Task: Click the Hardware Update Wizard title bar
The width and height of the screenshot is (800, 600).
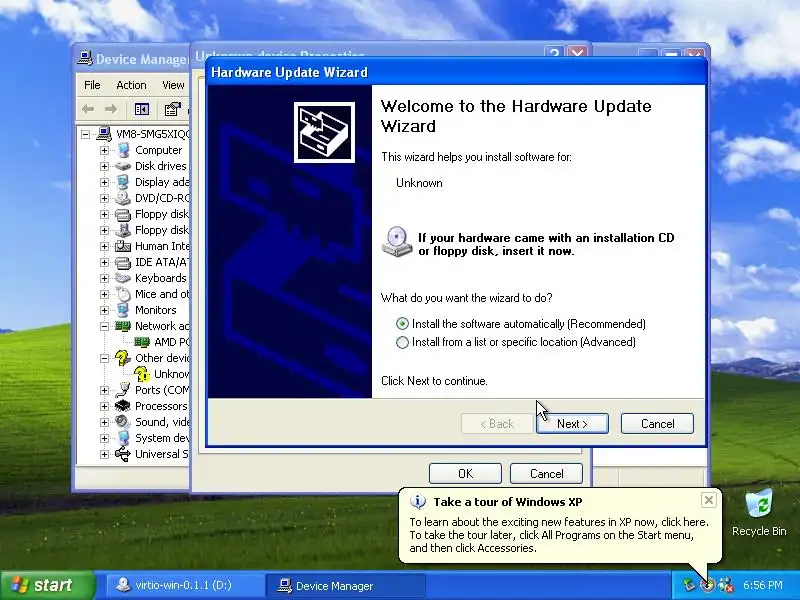Action: (456, 72)
